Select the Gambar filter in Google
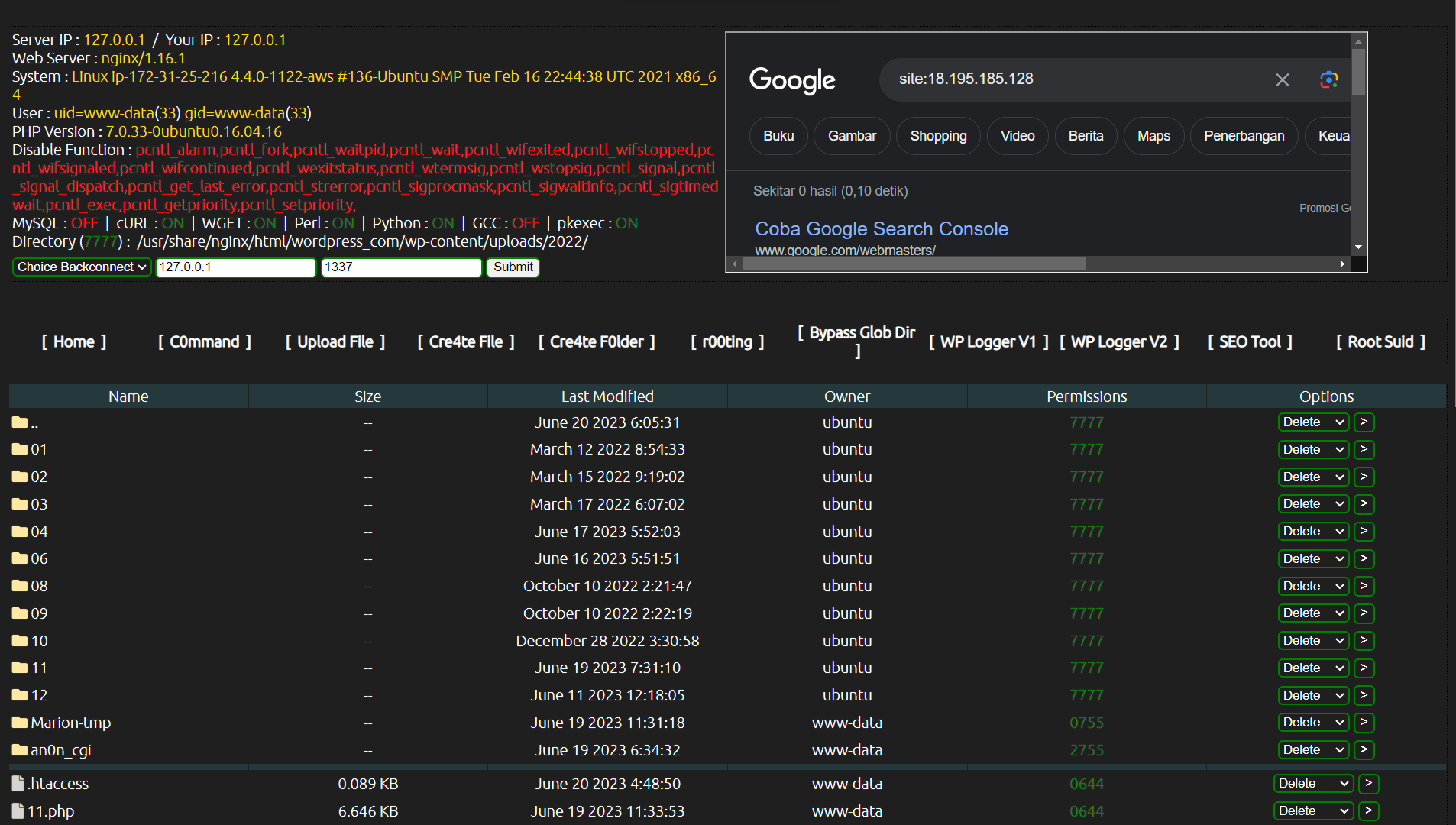Viewport: 1456px width, 825px height. coord(852,136)
